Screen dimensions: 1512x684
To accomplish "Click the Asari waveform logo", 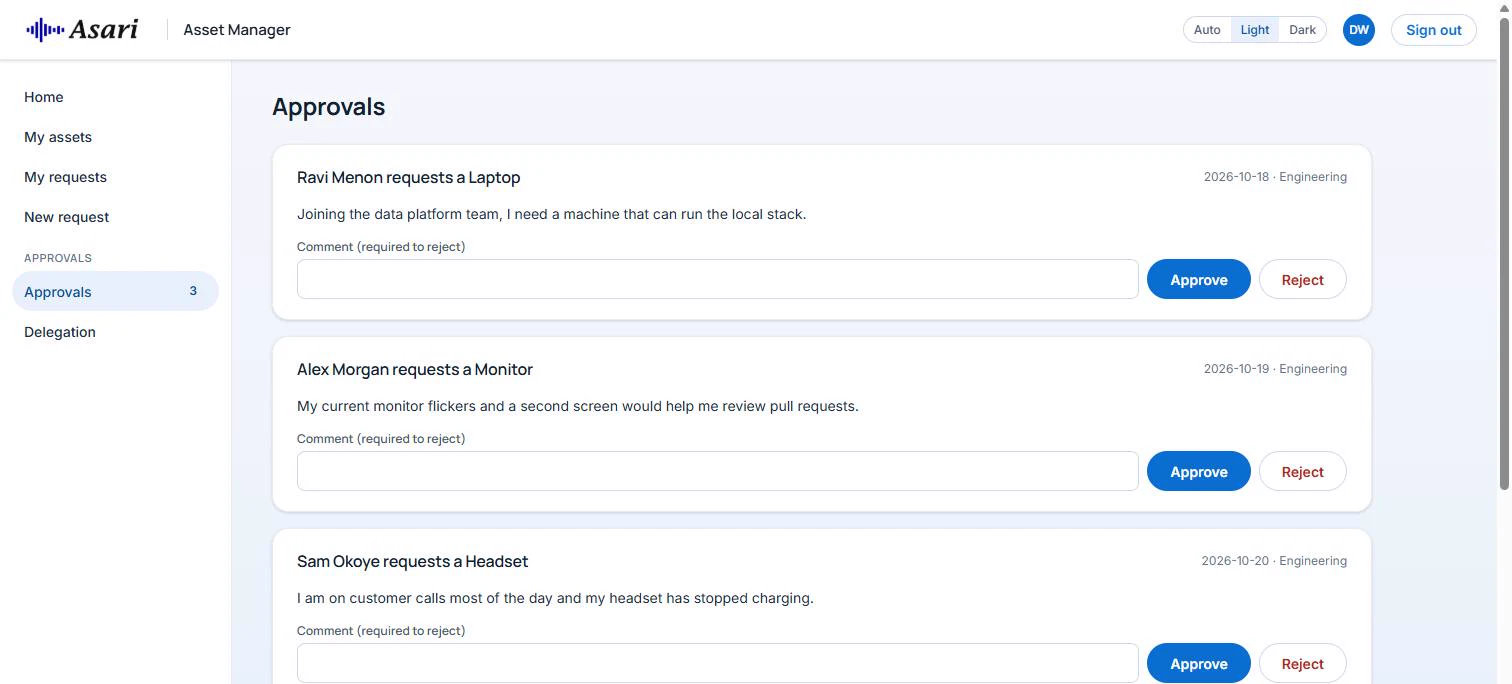I will click(82, 30).
